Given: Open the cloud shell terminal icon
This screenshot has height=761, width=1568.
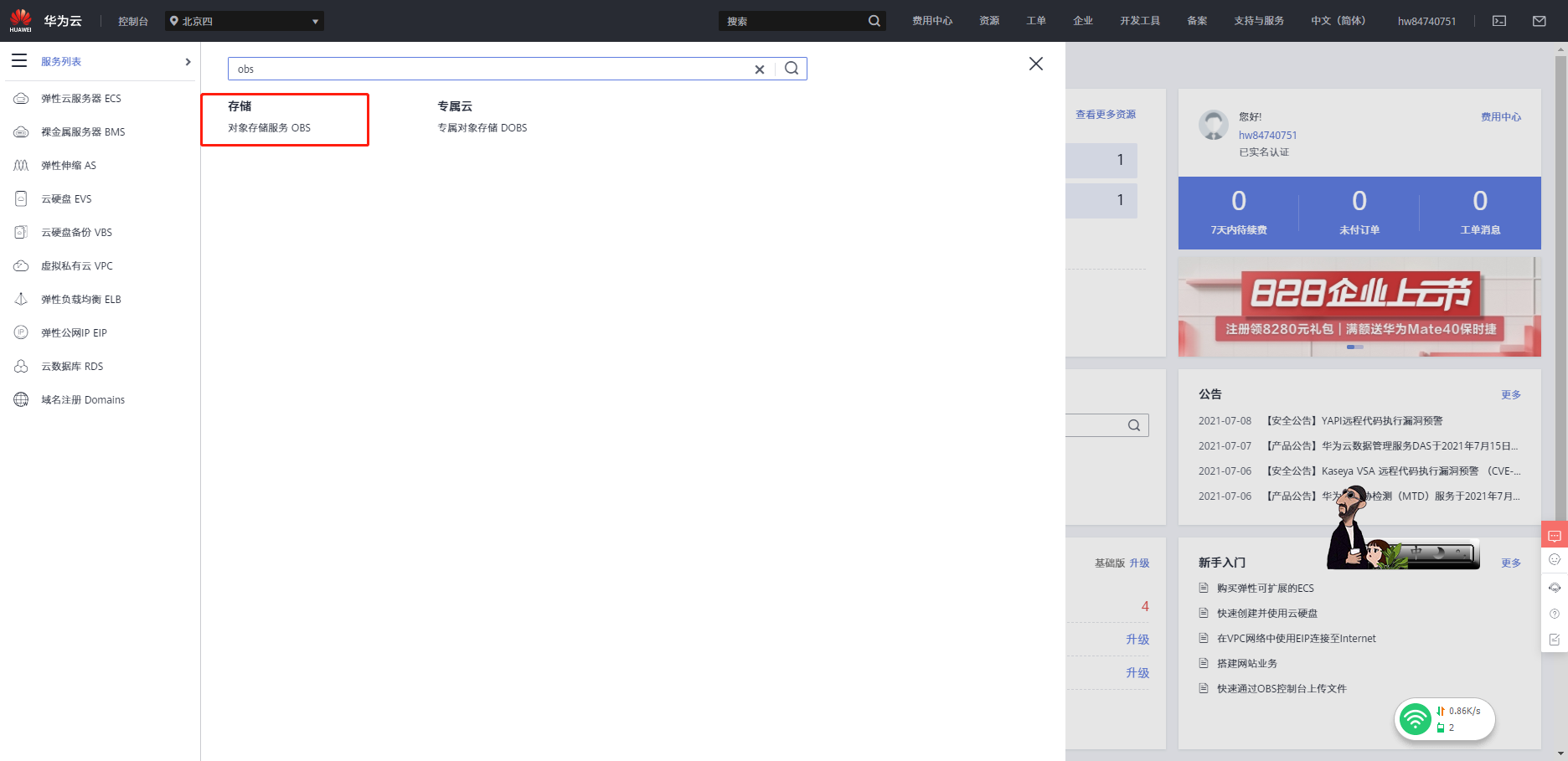Looking at the screenshot, I should (x=1499, y=21).
